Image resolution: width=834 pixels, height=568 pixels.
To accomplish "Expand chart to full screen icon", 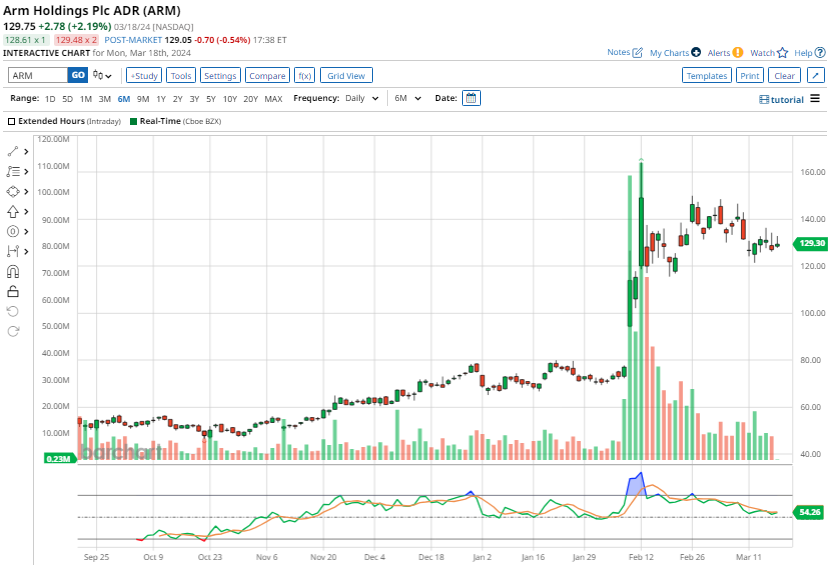I will [815, 76].
